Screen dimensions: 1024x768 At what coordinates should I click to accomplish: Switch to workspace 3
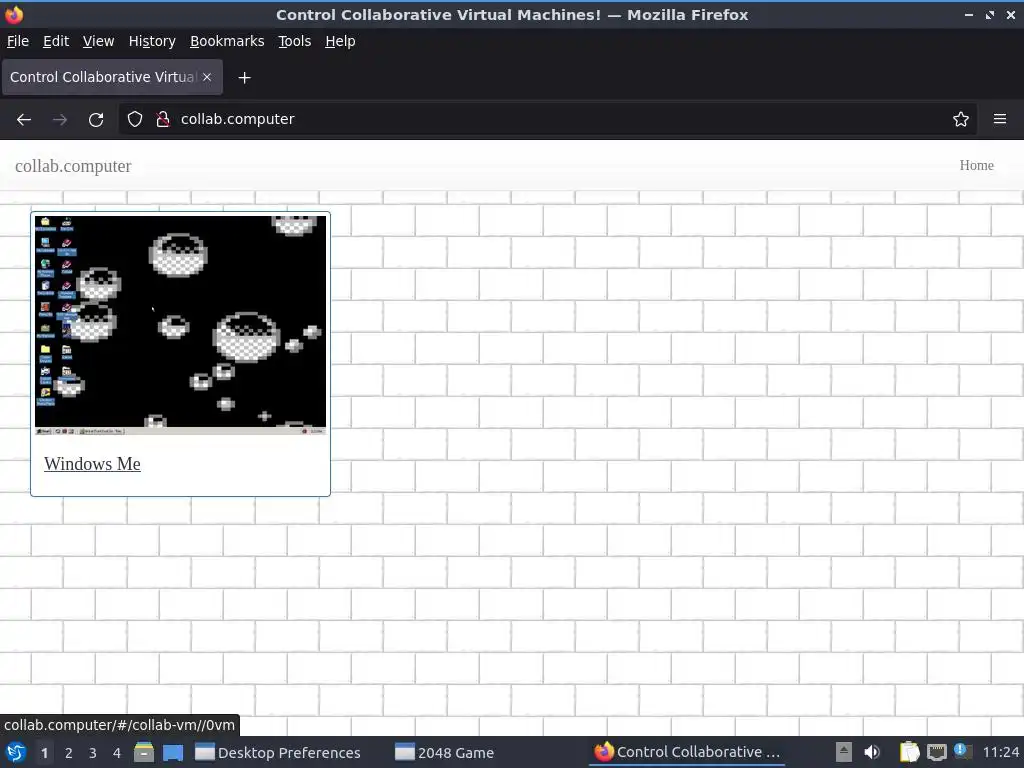(93, 753)
